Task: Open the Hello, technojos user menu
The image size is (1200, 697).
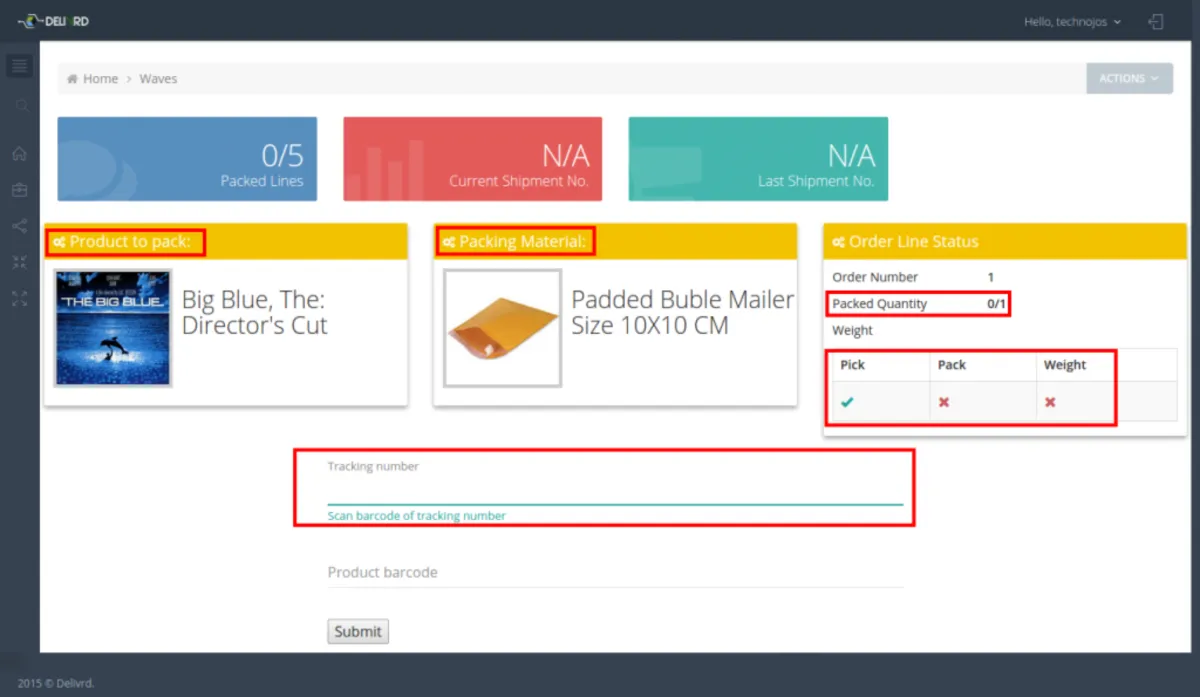Action: (x=1072, y=21)
